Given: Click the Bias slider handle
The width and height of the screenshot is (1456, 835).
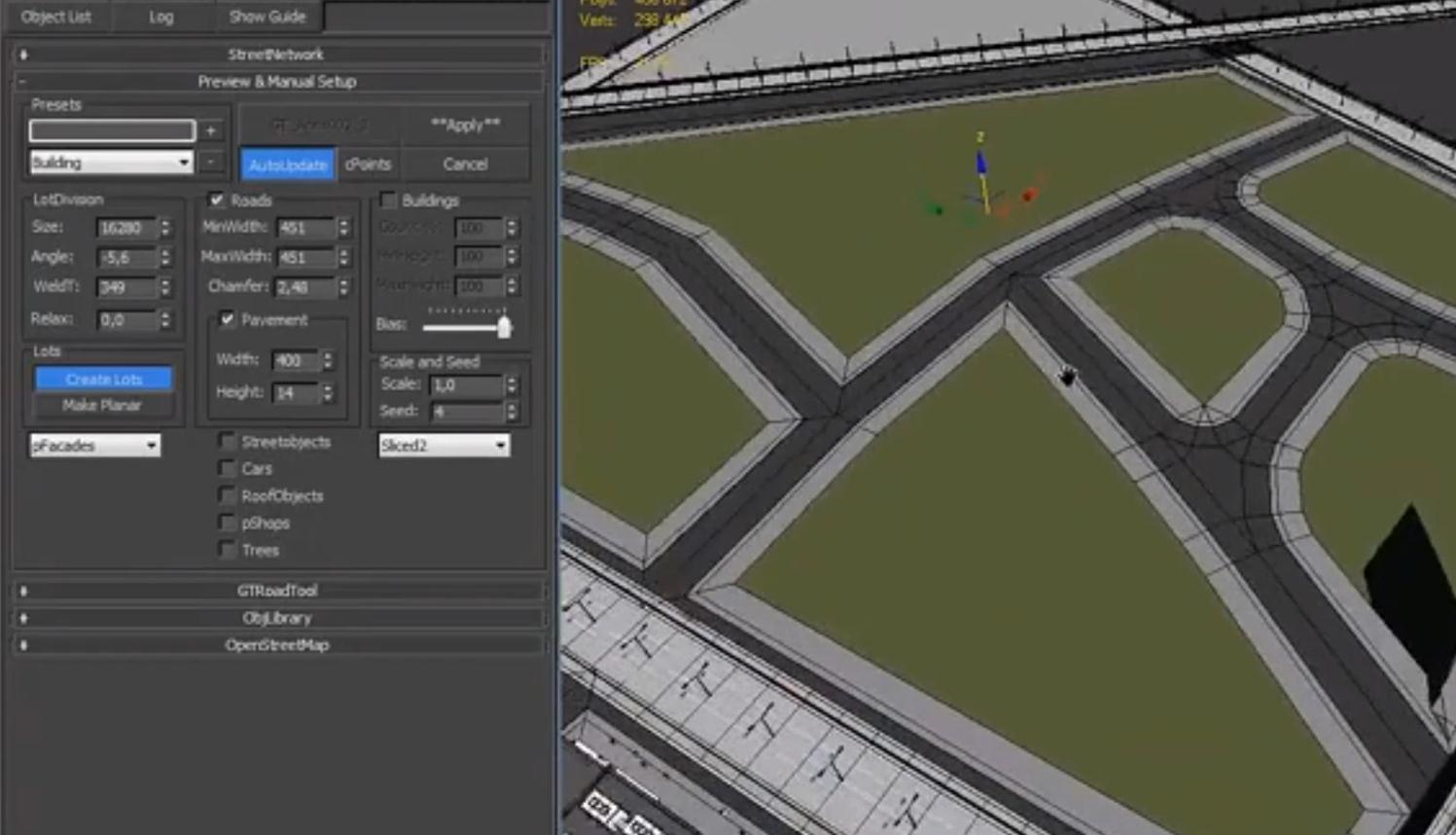Looking at the screenshot, I should point(504,327).
